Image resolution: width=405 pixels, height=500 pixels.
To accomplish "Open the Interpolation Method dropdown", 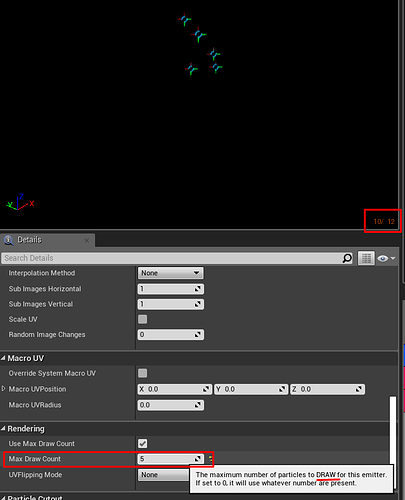I will (x=170, y=273).
